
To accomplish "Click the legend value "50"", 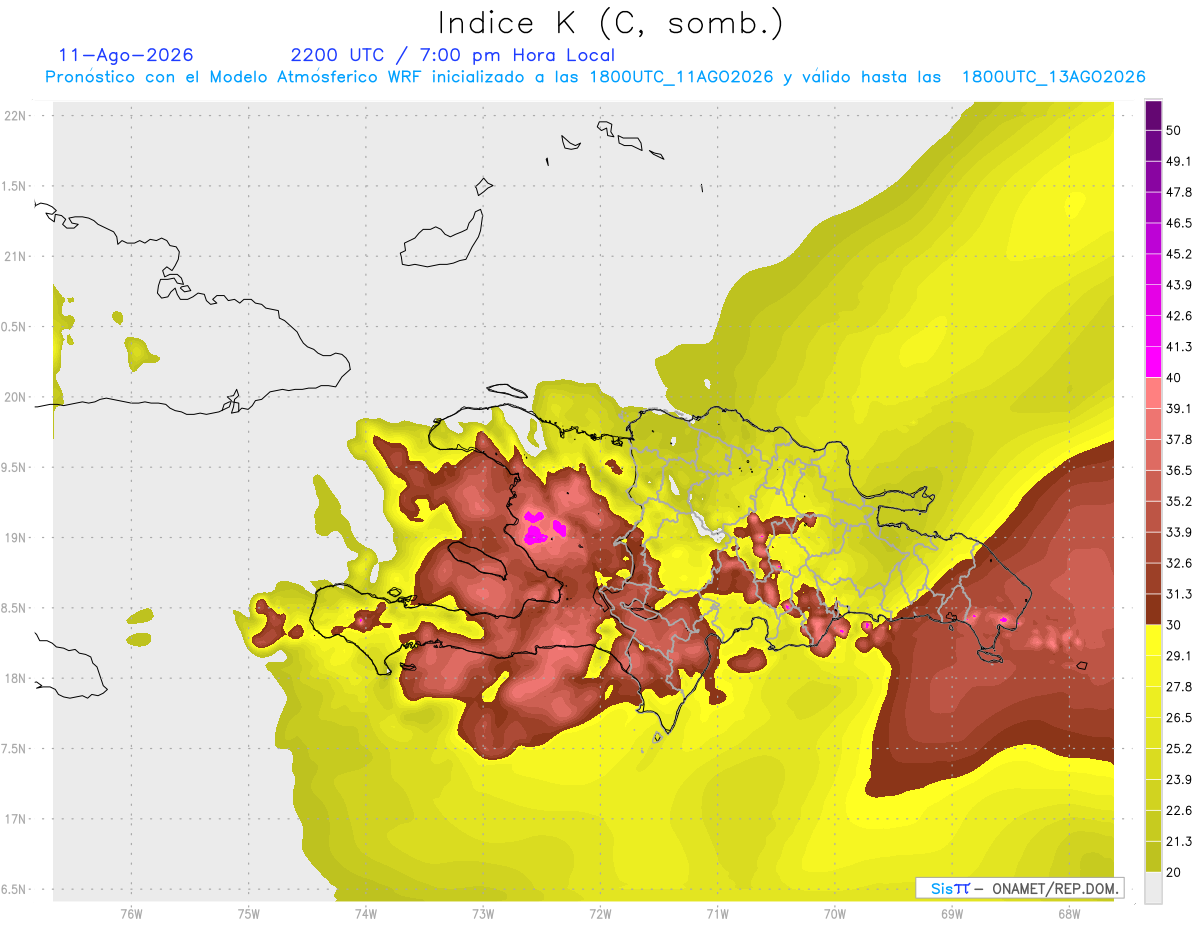I will click(x=1174, y=130).
